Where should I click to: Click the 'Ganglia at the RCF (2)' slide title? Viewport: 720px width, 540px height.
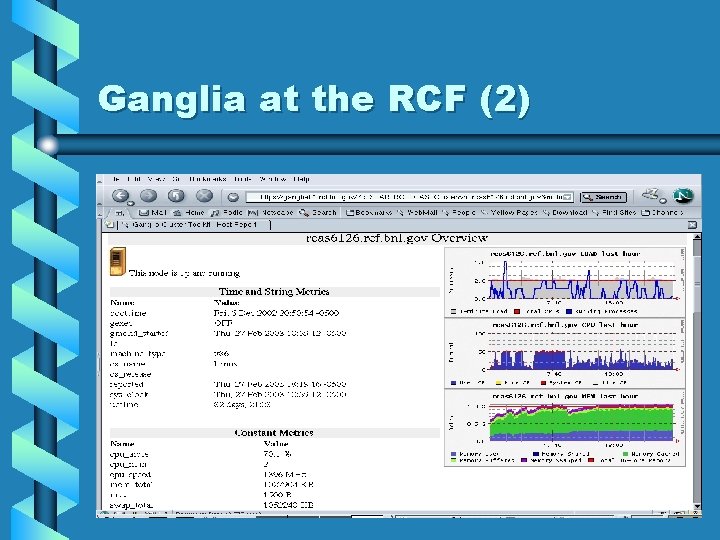(x=314, y=100)
